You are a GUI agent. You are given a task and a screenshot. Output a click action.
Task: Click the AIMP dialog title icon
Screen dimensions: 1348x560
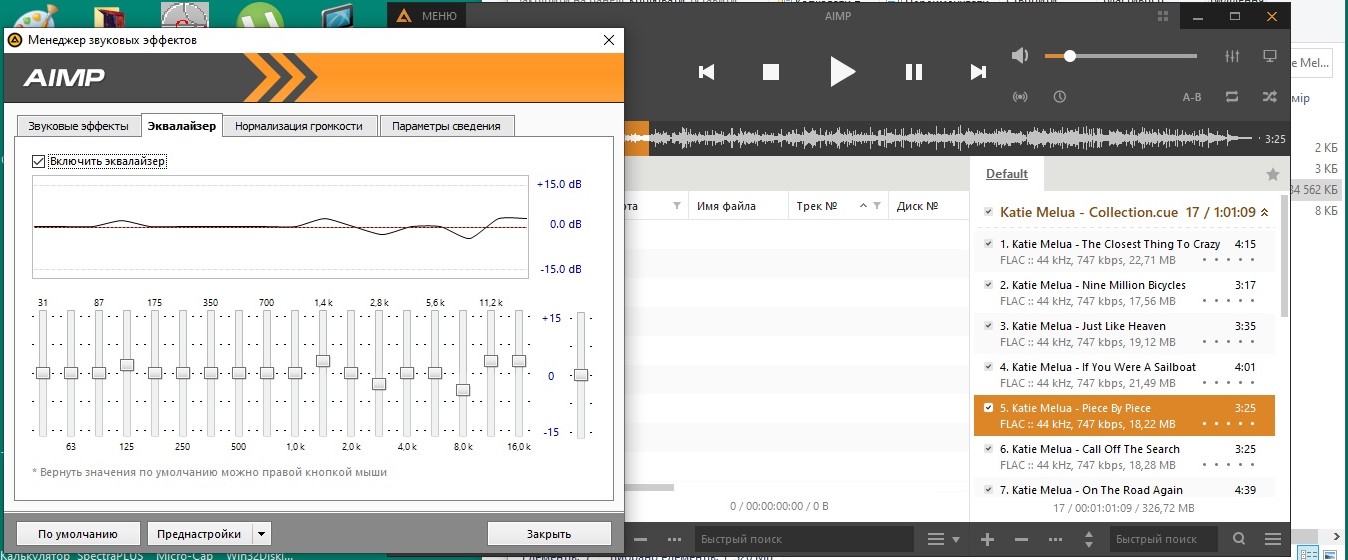pyautogui.click(x=14, y=40)
